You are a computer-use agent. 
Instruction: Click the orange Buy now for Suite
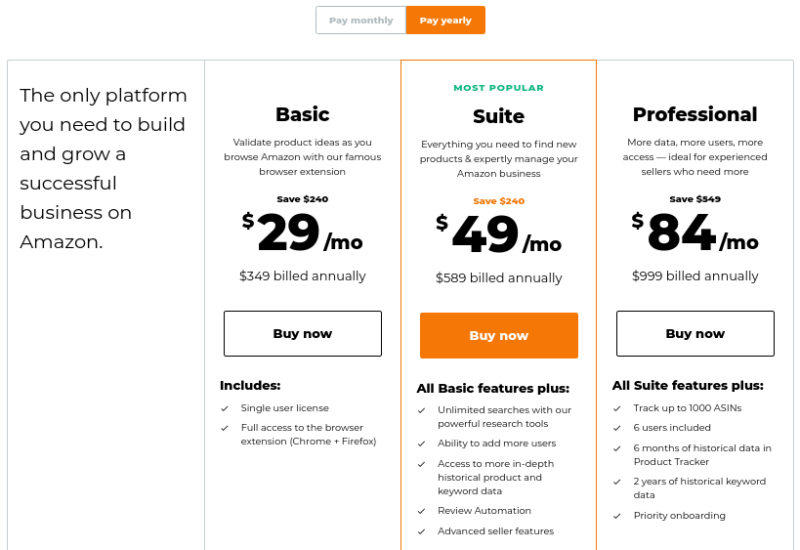(x=499, y=336)
